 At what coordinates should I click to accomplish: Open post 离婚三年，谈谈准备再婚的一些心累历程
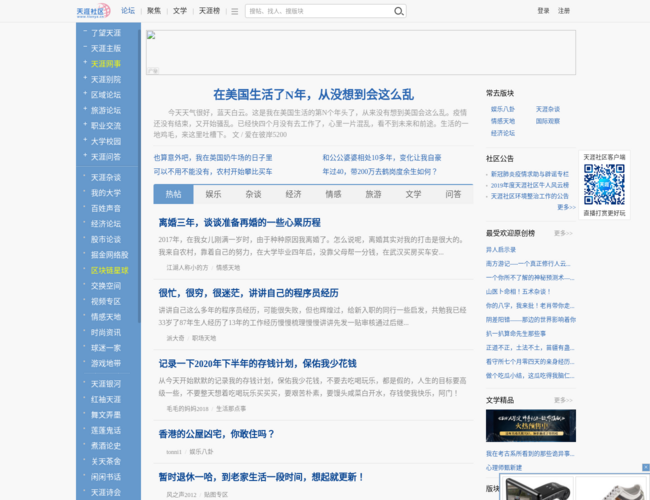[x=239, y=223]
